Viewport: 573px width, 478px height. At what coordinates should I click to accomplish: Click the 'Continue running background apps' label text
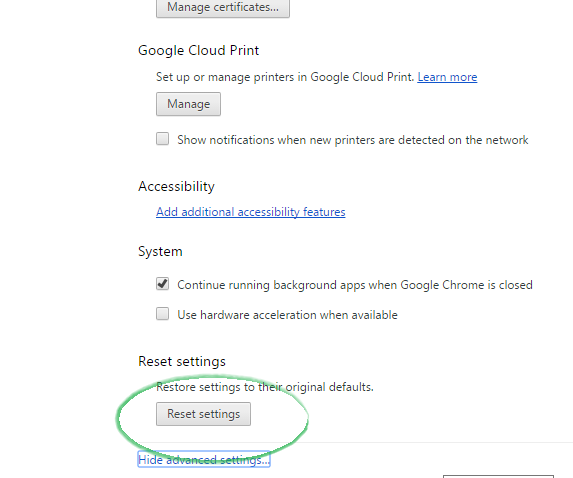[x=355, y=285]
